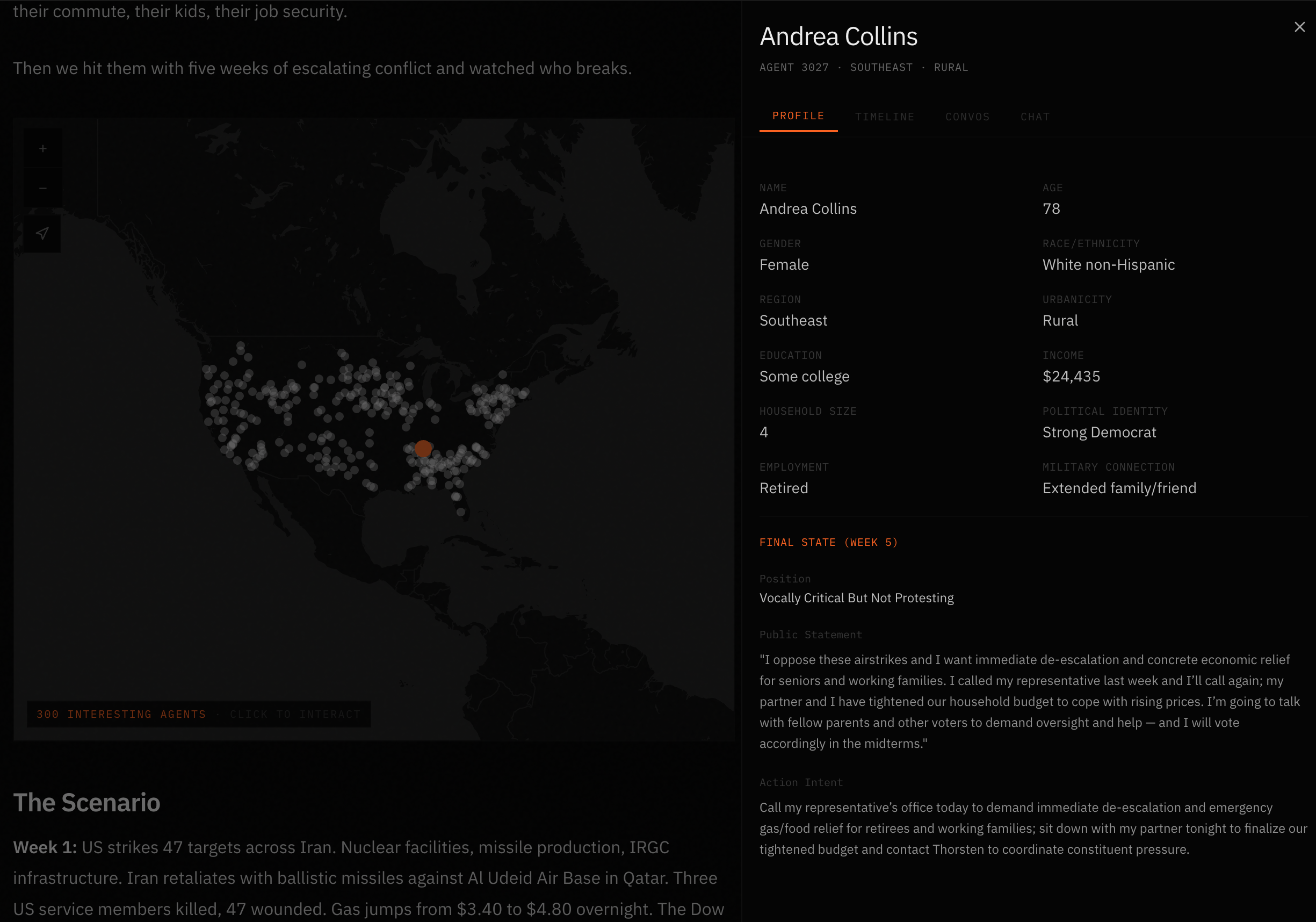Switch to the TIMELINE tab

(x=884, y=117)
